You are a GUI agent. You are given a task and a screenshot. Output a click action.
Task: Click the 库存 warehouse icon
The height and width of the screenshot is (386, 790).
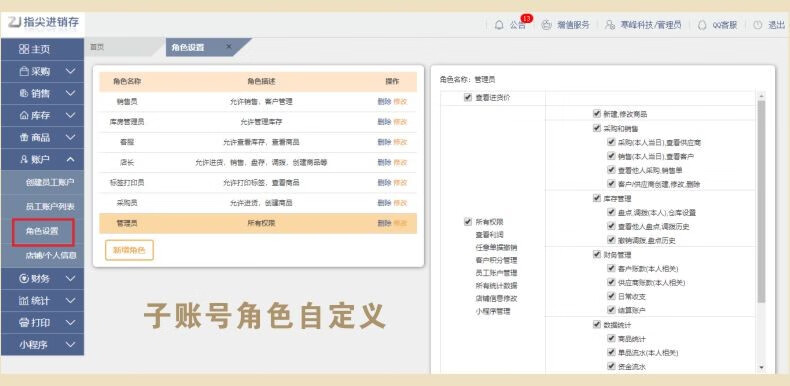click(x=24, y=115)
